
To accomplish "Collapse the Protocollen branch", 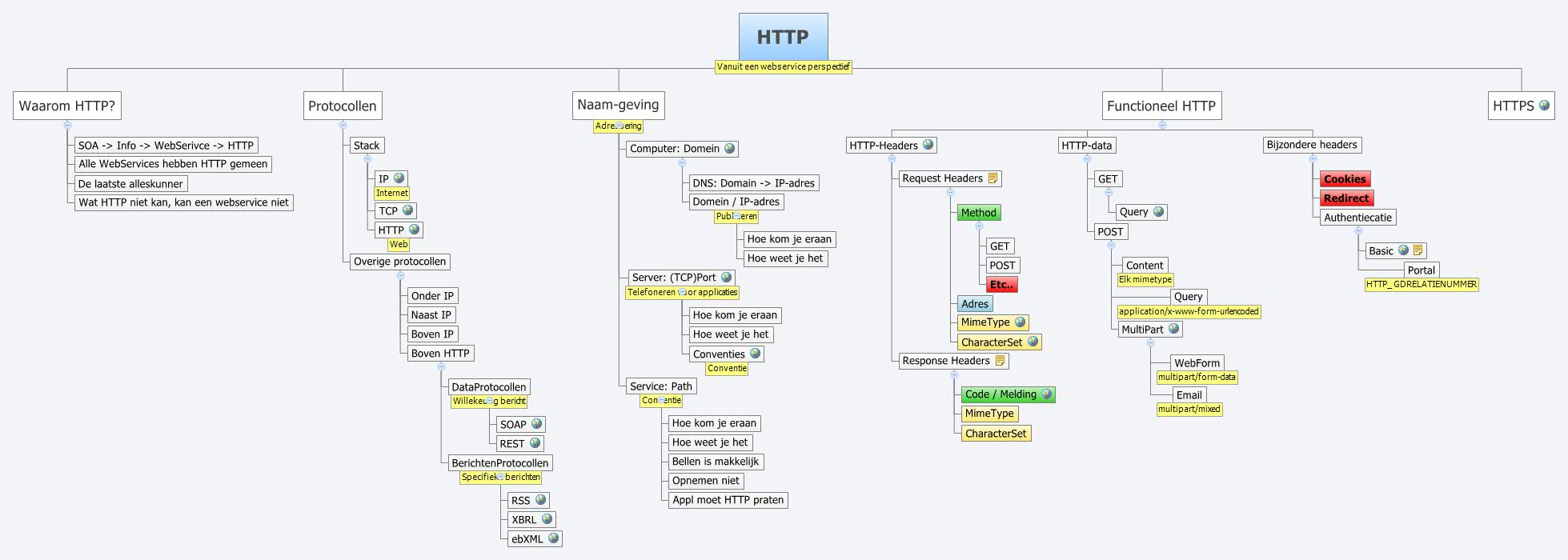I will pos(343,125).
